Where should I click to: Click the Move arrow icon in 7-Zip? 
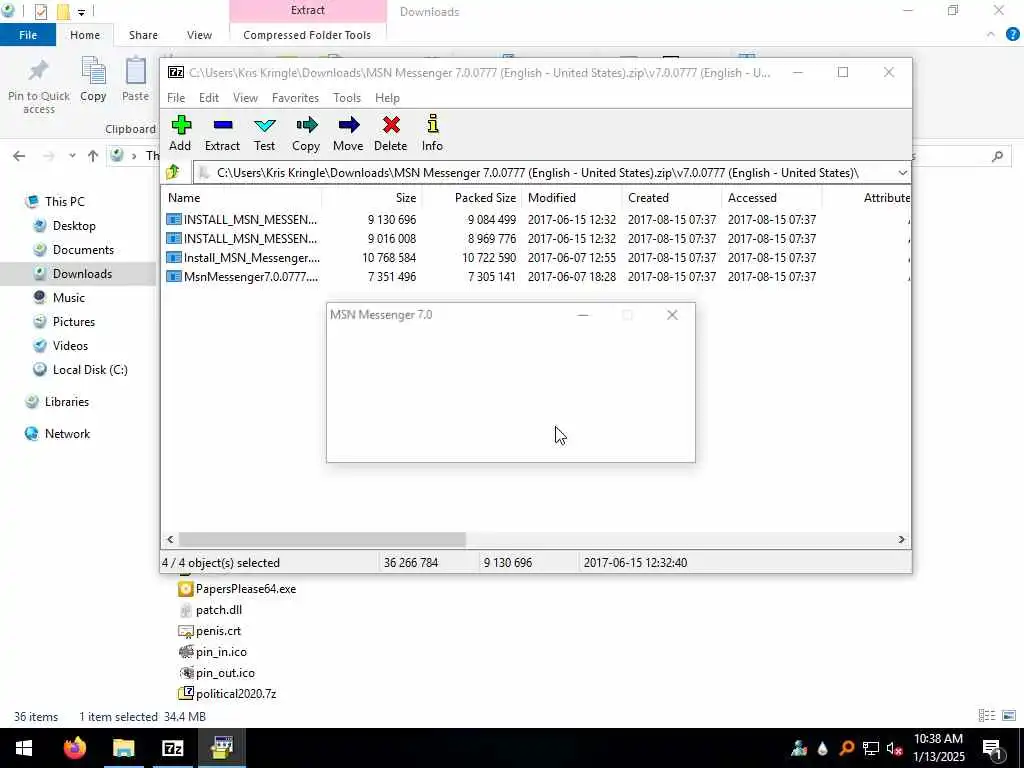348,133
